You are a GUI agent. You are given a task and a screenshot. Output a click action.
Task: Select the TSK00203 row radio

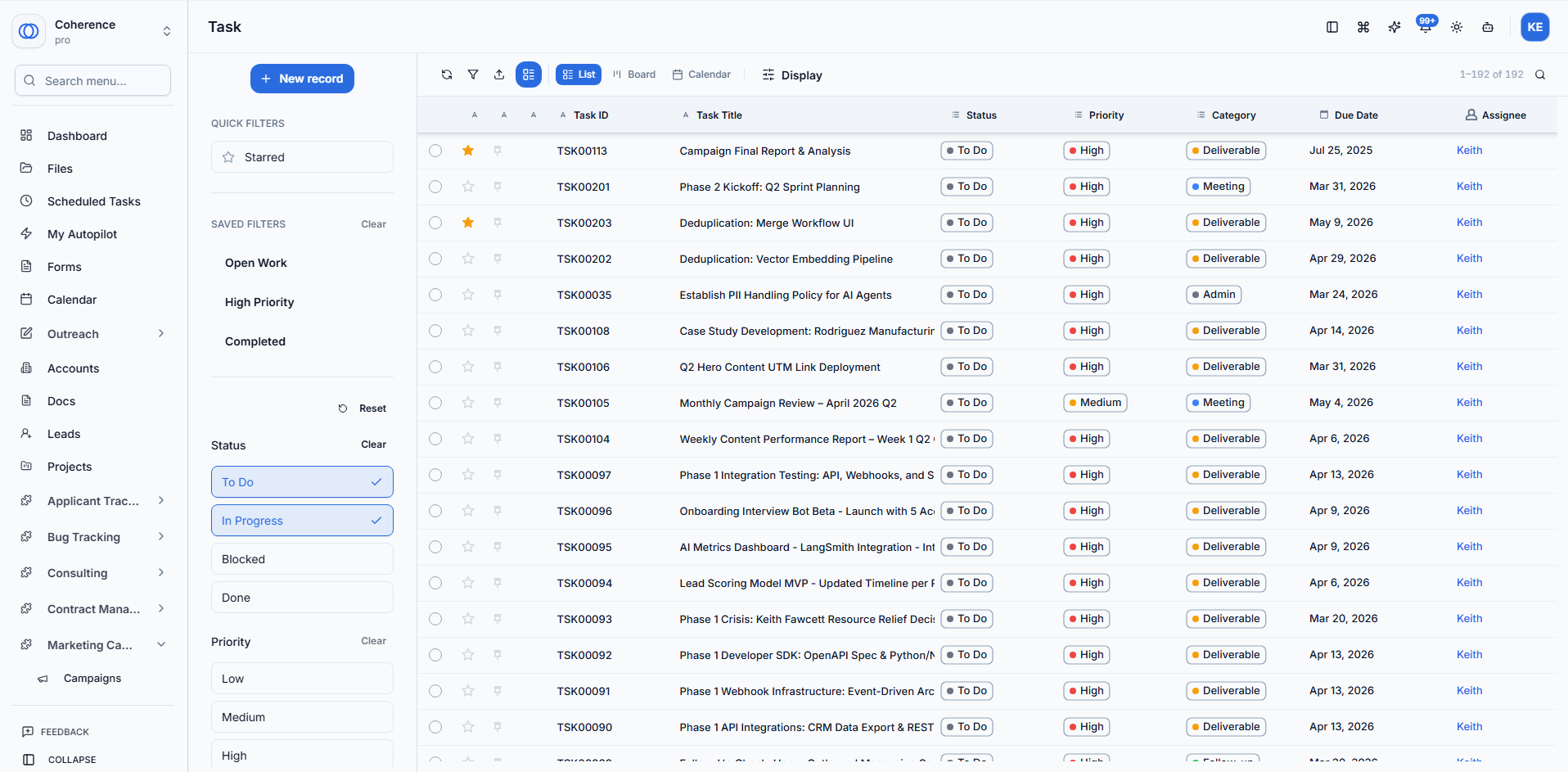(x=435, y=223)
